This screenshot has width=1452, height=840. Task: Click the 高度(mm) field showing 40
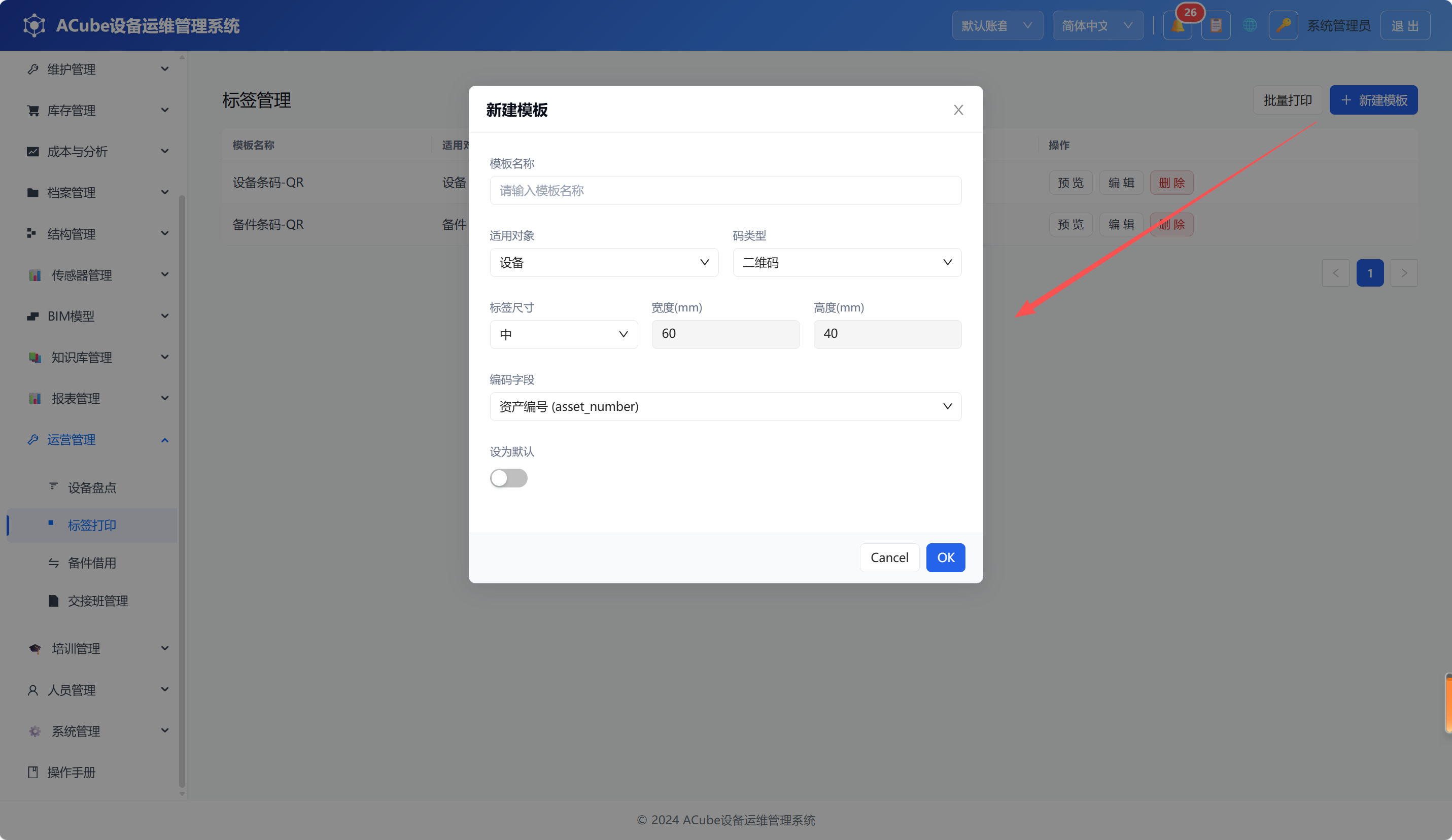point(887,335)
